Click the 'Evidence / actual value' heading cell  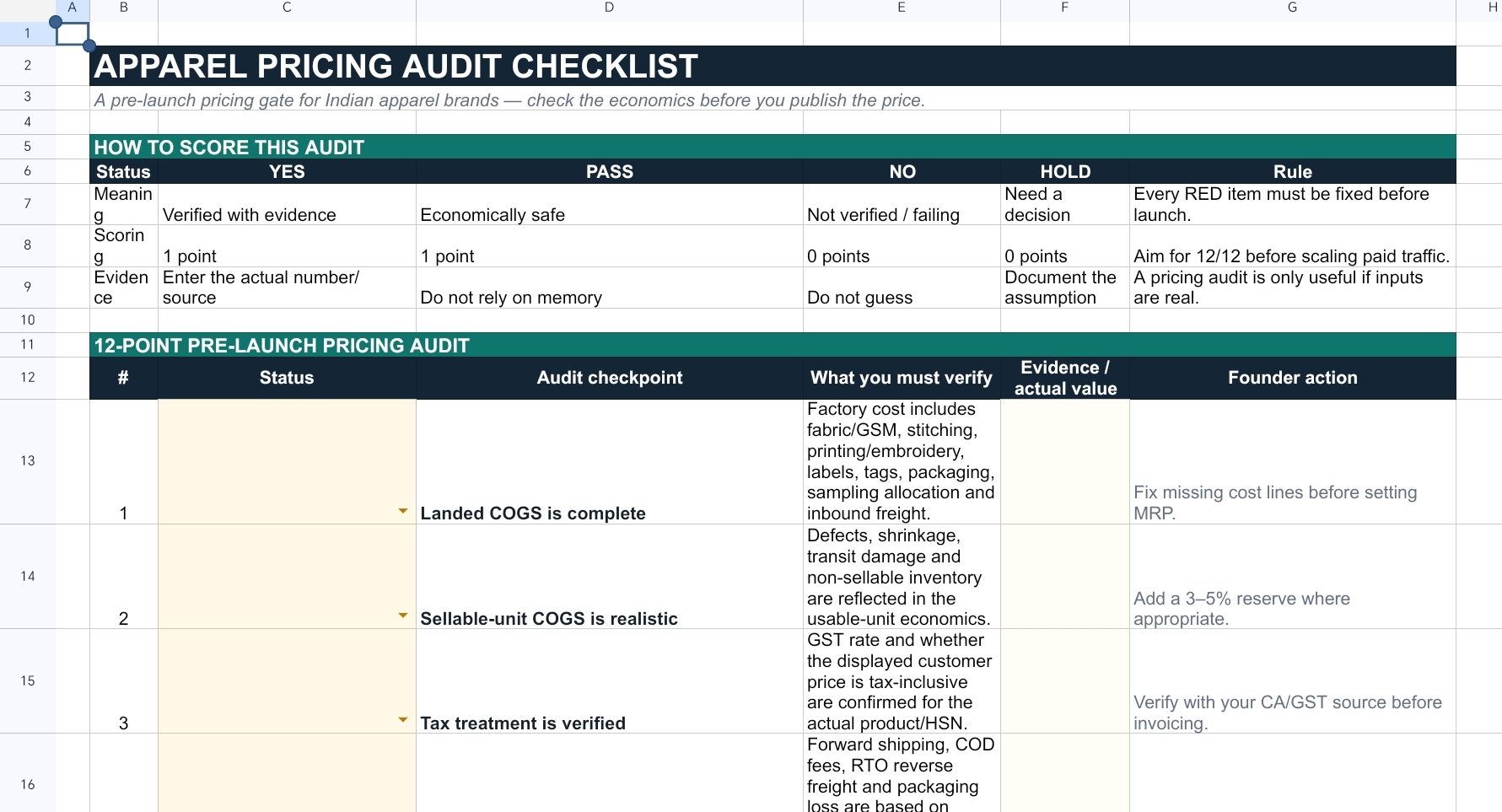[x=1065, y=378]
